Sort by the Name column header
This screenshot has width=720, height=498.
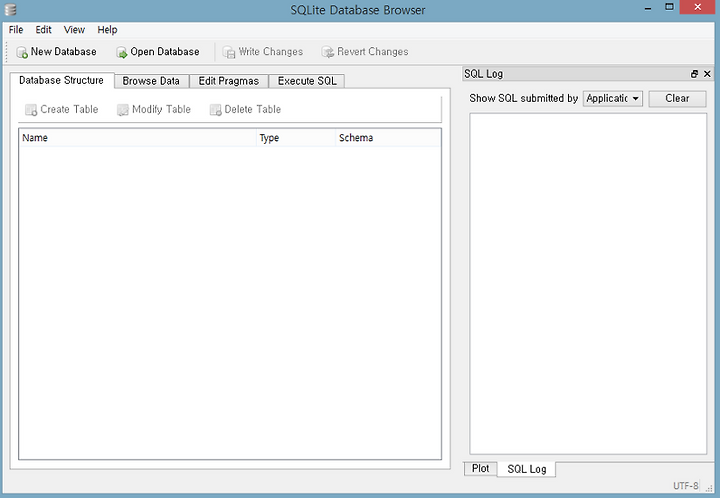137,138
